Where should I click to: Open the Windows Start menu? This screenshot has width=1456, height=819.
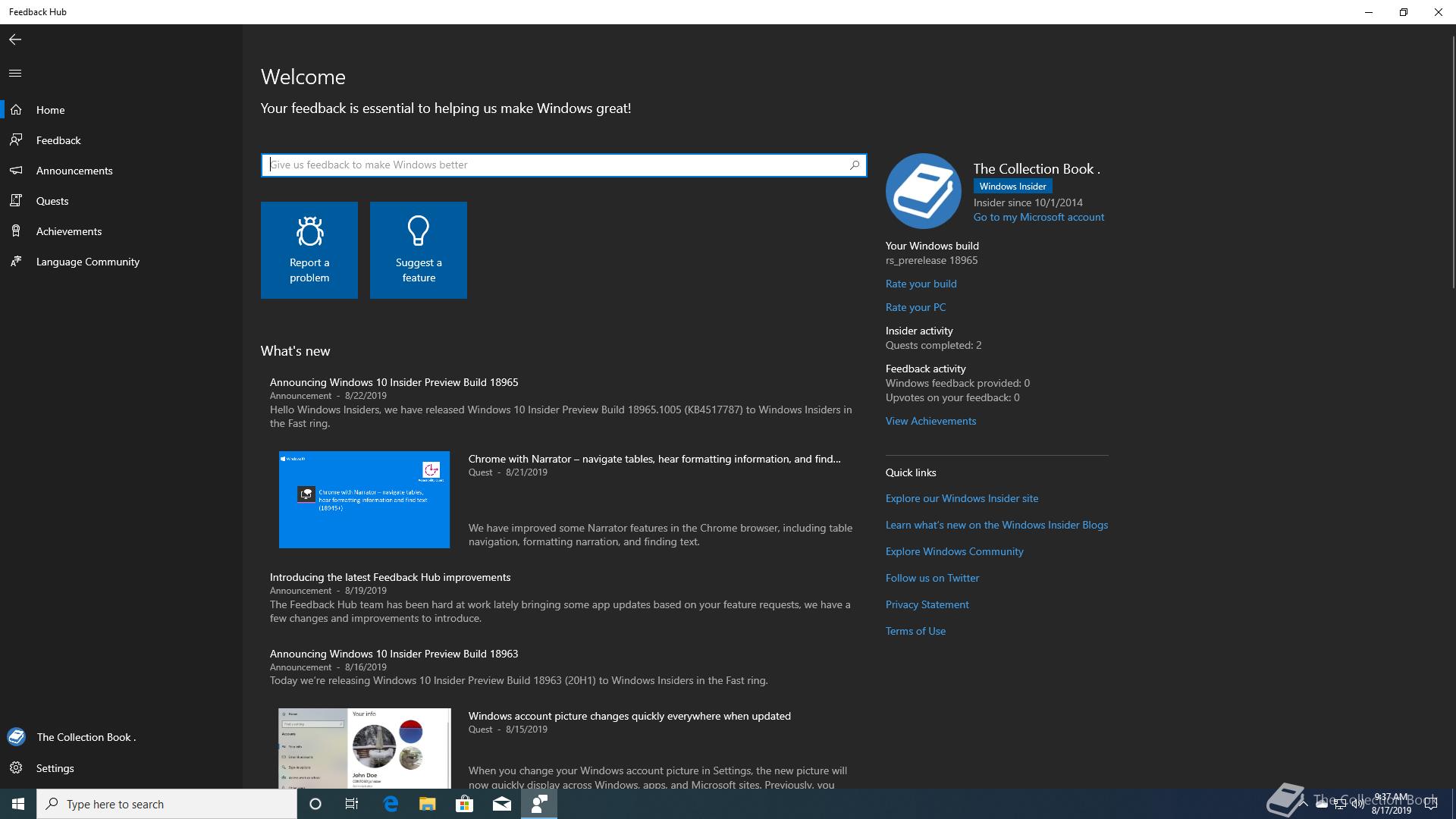pos(18,804)
